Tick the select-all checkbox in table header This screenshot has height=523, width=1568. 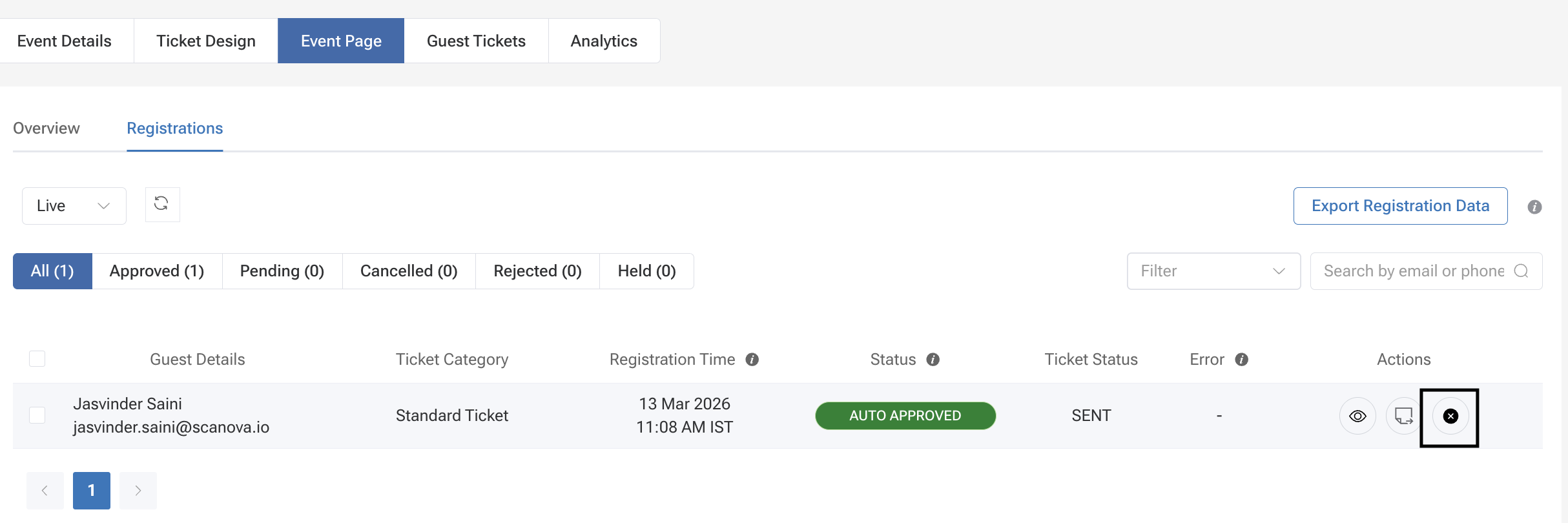pos(37,359)
